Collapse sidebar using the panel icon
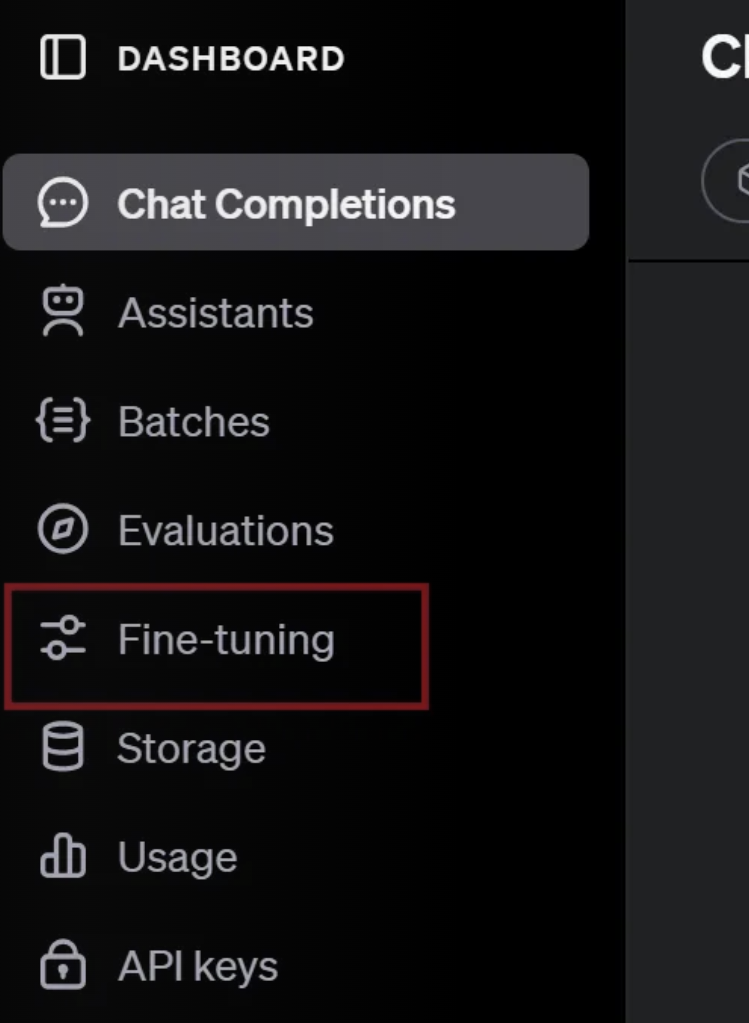749x1023 pixels. 63,57
